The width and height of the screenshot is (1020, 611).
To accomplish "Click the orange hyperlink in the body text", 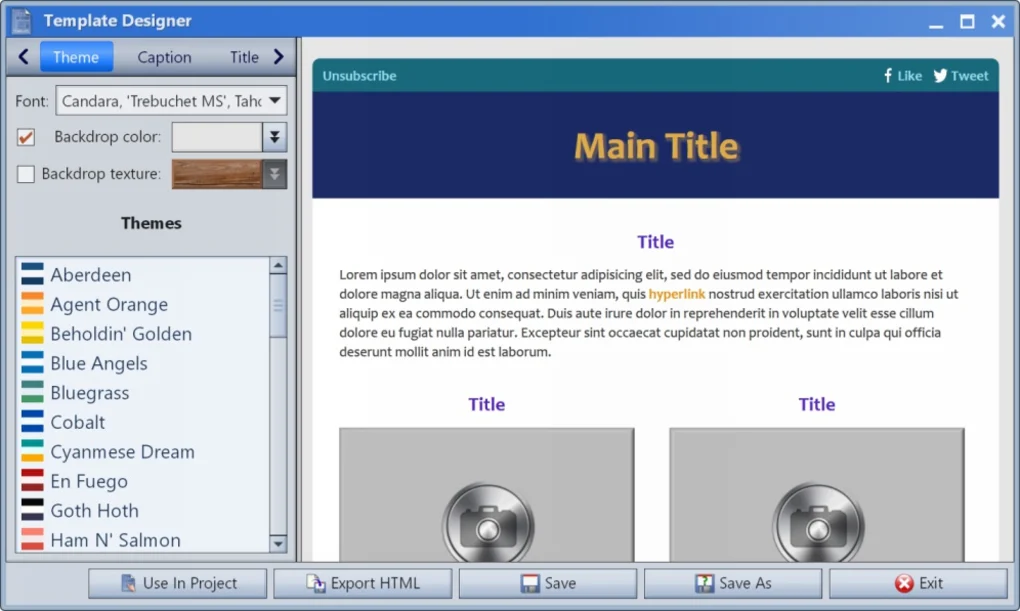I will 678,293.
